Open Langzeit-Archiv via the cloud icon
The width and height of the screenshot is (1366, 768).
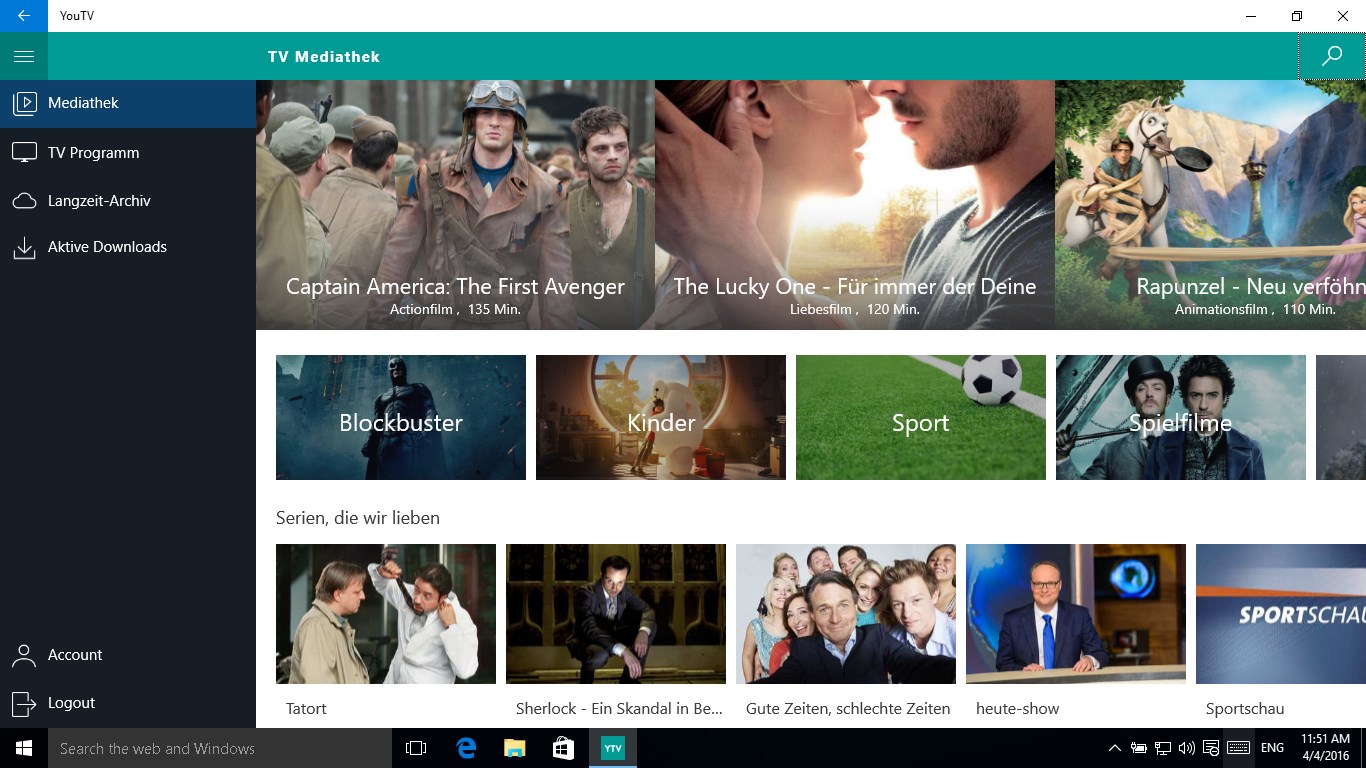(24, 200)
